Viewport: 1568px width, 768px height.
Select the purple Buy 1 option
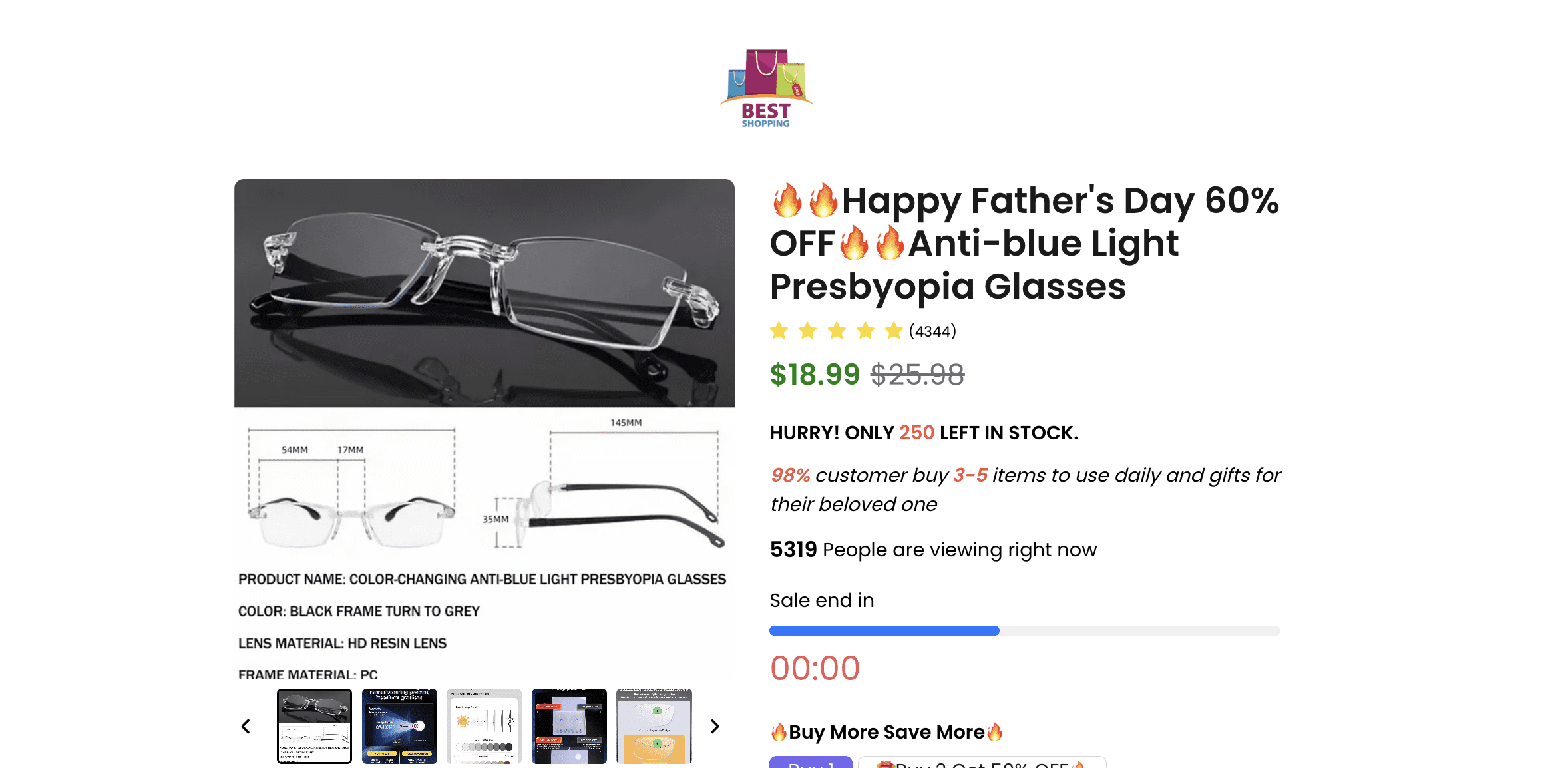811,763
